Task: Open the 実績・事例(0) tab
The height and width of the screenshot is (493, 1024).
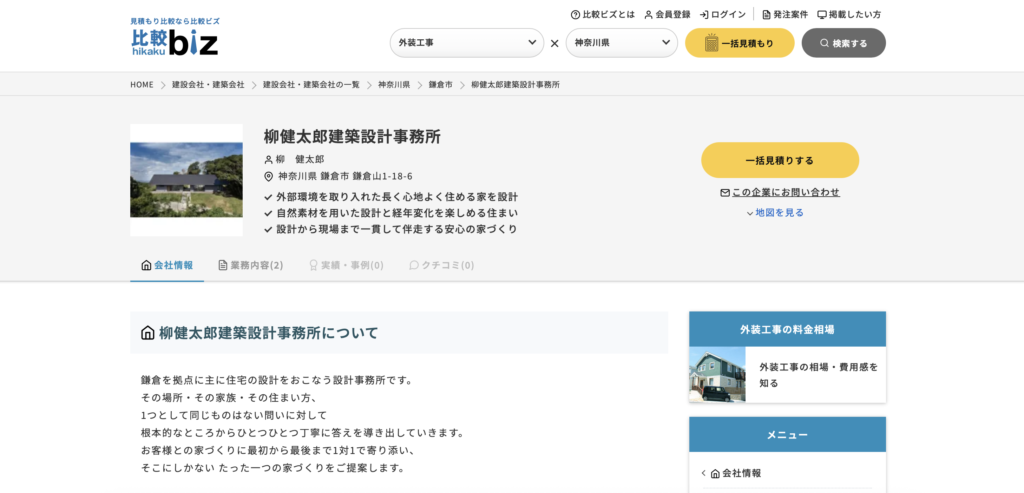Action: 346,265
